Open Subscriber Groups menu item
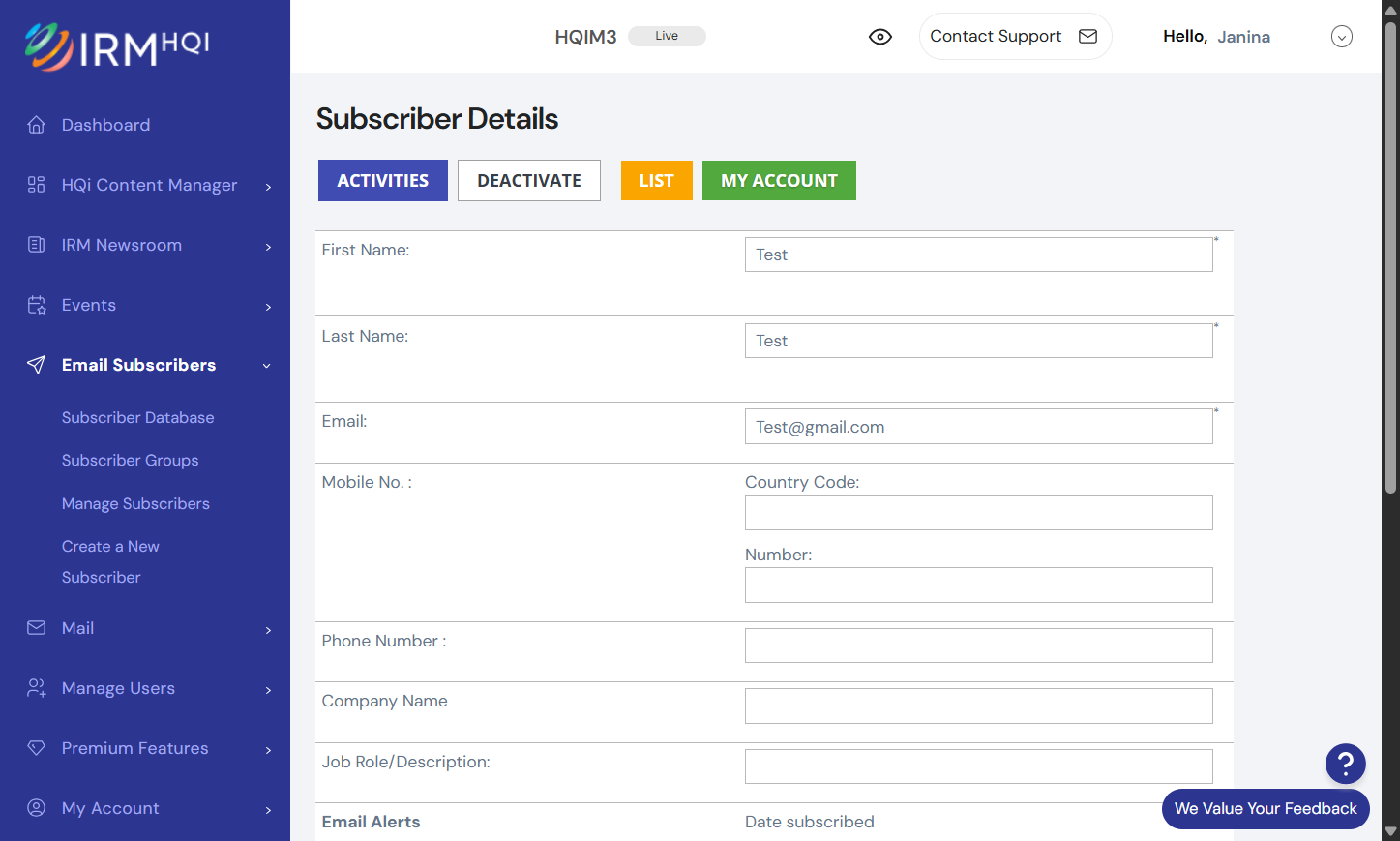 [131, 460]
